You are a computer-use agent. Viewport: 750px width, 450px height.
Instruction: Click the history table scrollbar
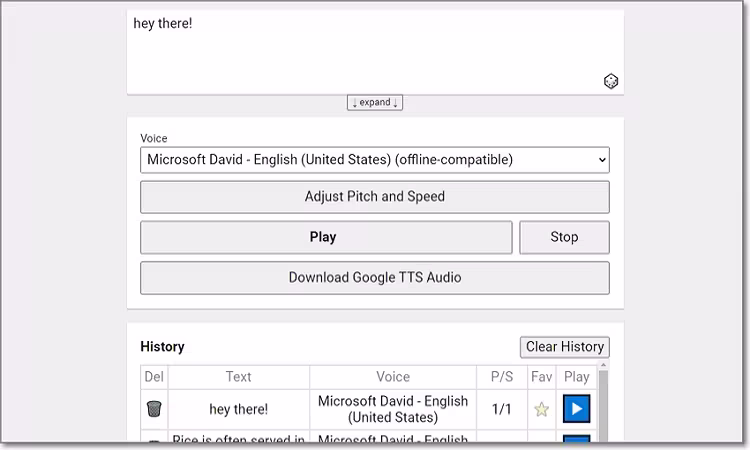click(x=603, y=405)
